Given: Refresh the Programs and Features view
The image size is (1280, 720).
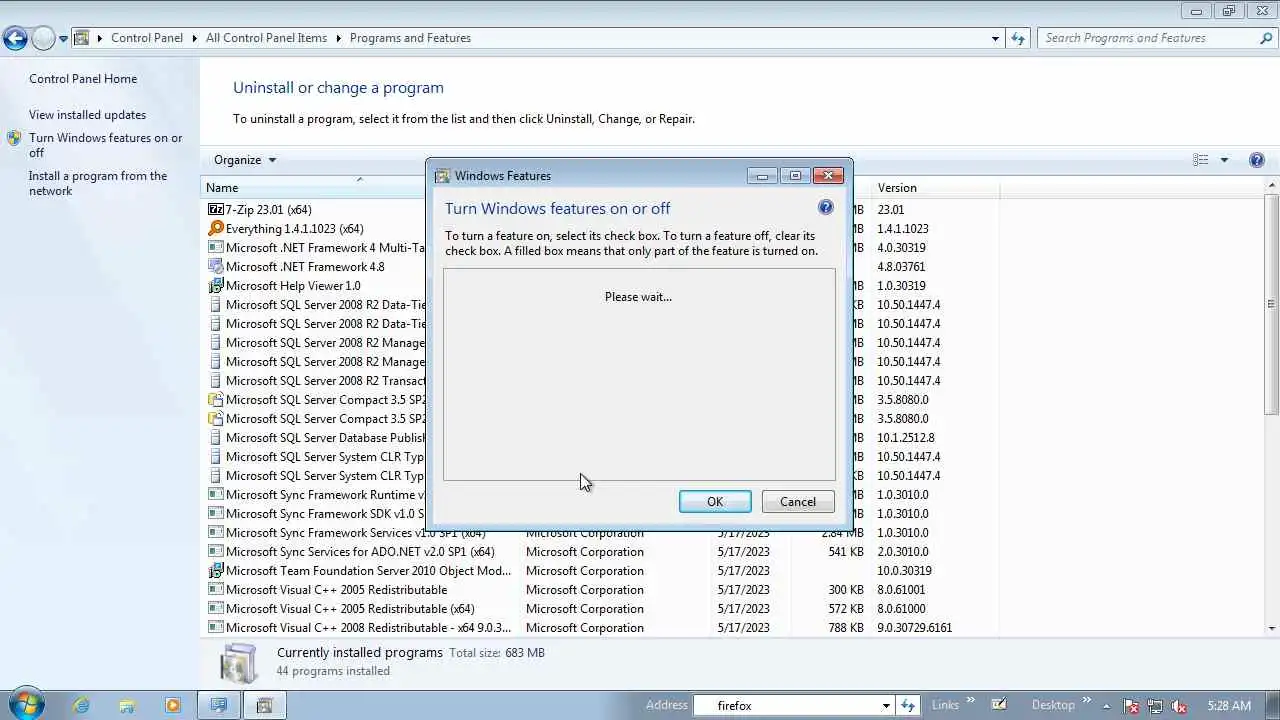Looking at the screenshot, I should coord(1018,38).
